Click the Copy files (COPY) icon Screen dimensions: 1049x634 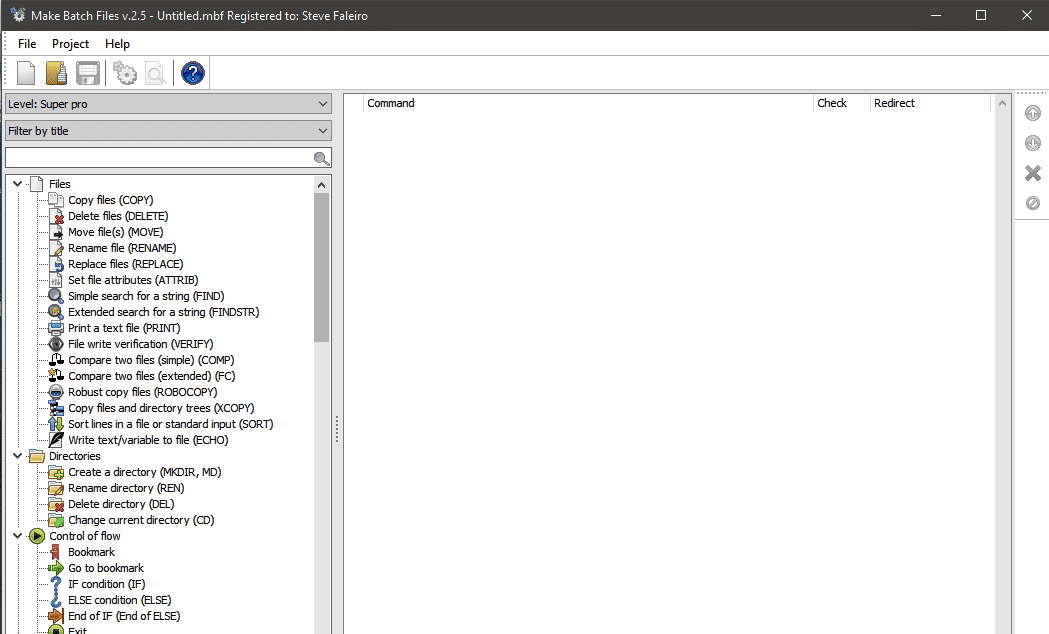point(56,200)
